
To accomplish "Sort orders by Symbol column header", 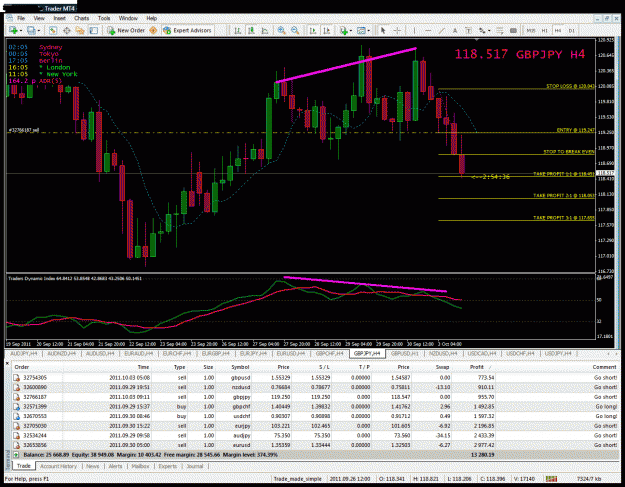I will point(240,367).
